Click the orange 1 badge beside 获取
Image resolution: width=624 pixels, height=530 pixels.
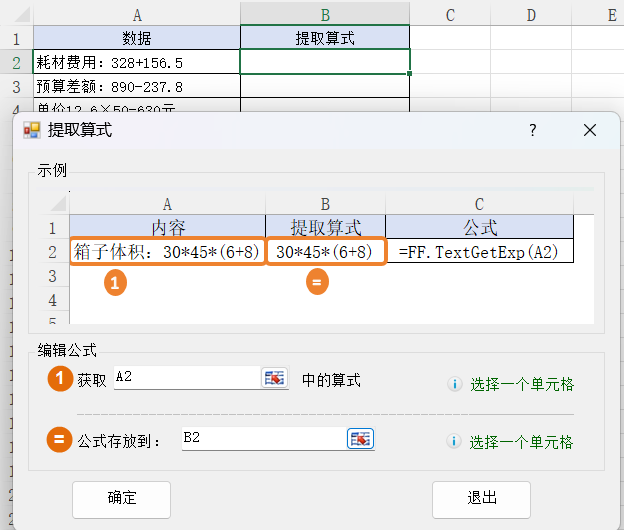pyautogui.click(x=61, y=379)
